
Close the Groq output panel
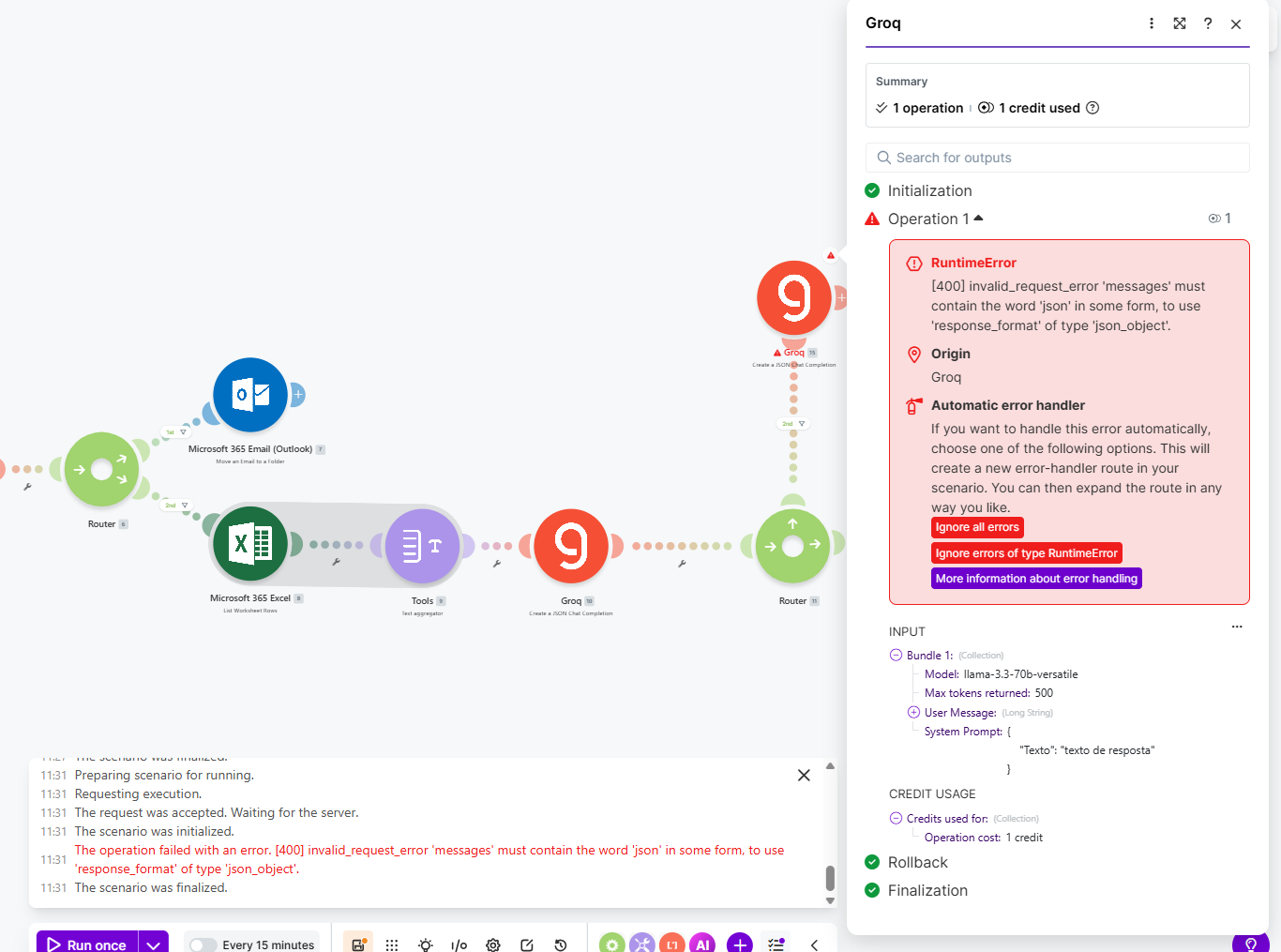[1236, 23]
